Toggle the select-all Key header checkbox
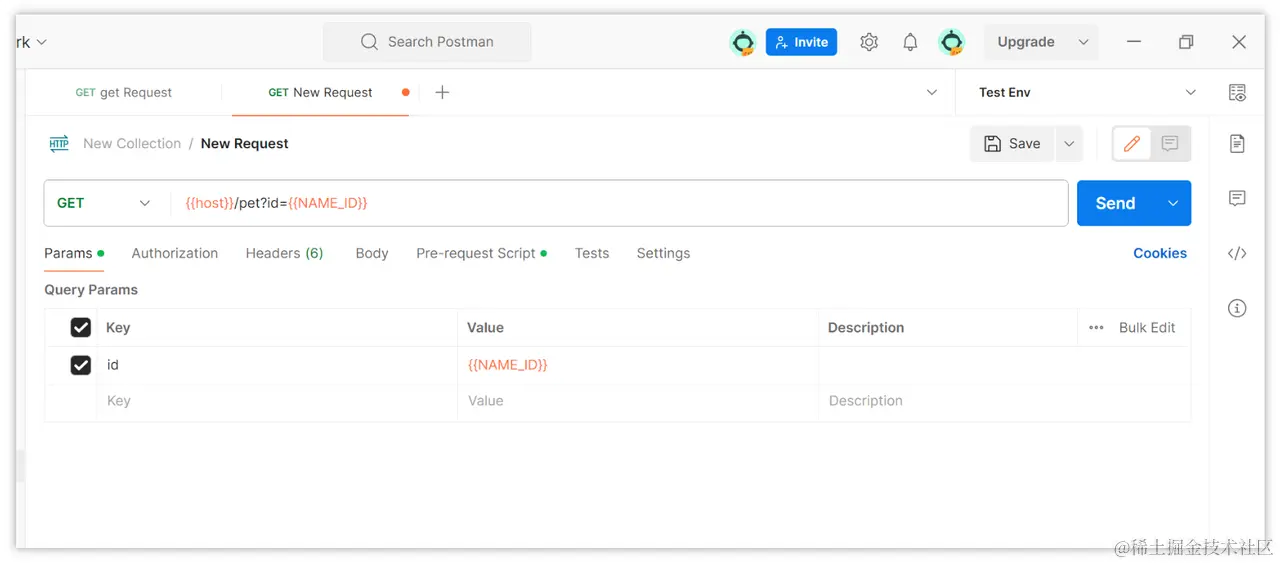This screenshot has width=1280, height=564. coord(81,327)
